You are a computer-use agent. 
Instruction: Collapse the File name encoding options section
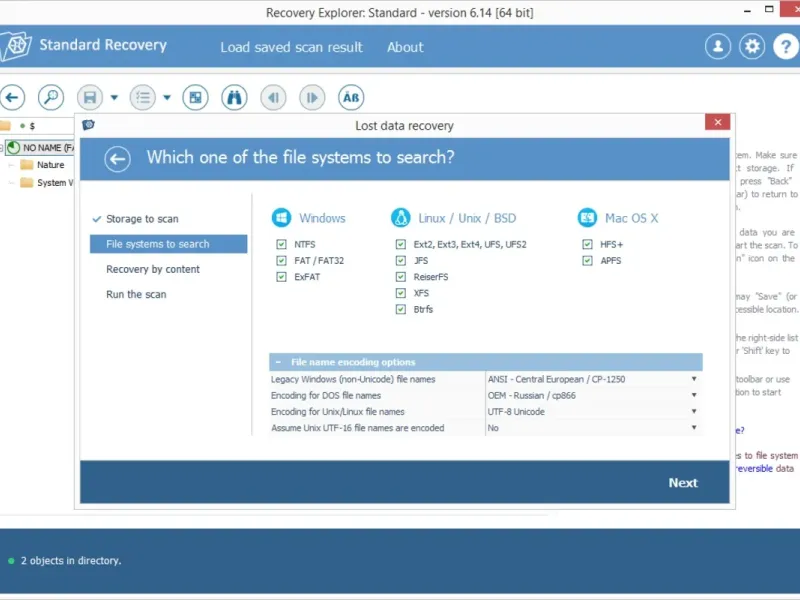coord(277,362)
